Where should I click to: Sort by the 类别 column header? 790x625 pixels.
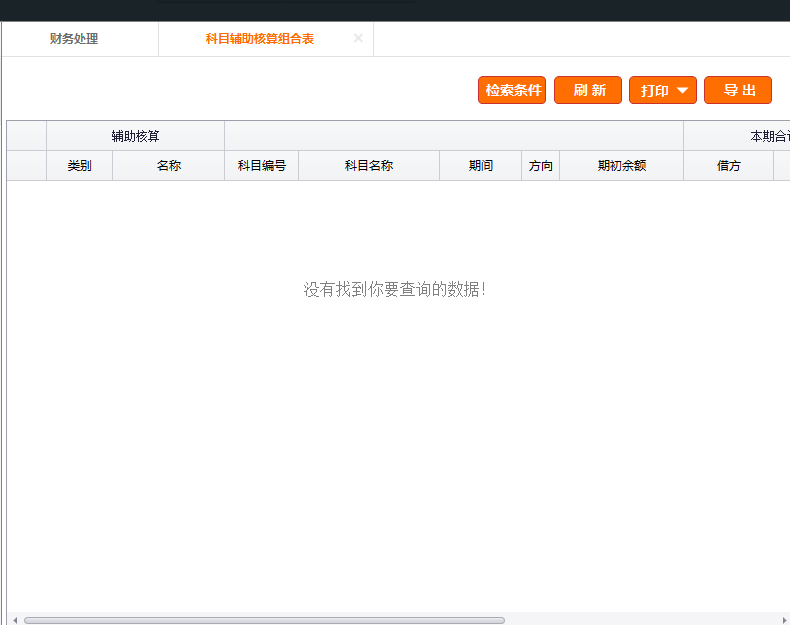pyautogui.click(x=79, y=166)
